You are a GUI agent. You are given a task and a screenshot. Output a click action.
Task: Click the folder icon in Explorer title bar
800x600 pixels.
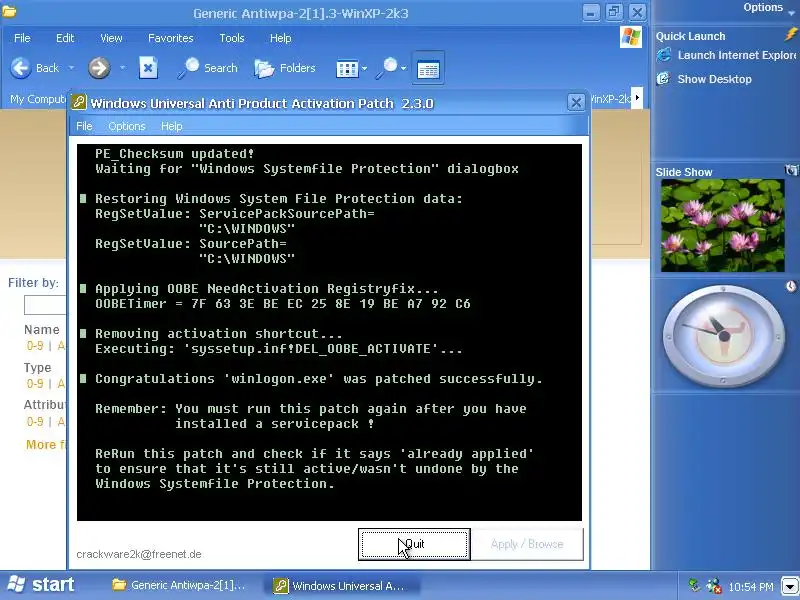click(x=9, y=11)
